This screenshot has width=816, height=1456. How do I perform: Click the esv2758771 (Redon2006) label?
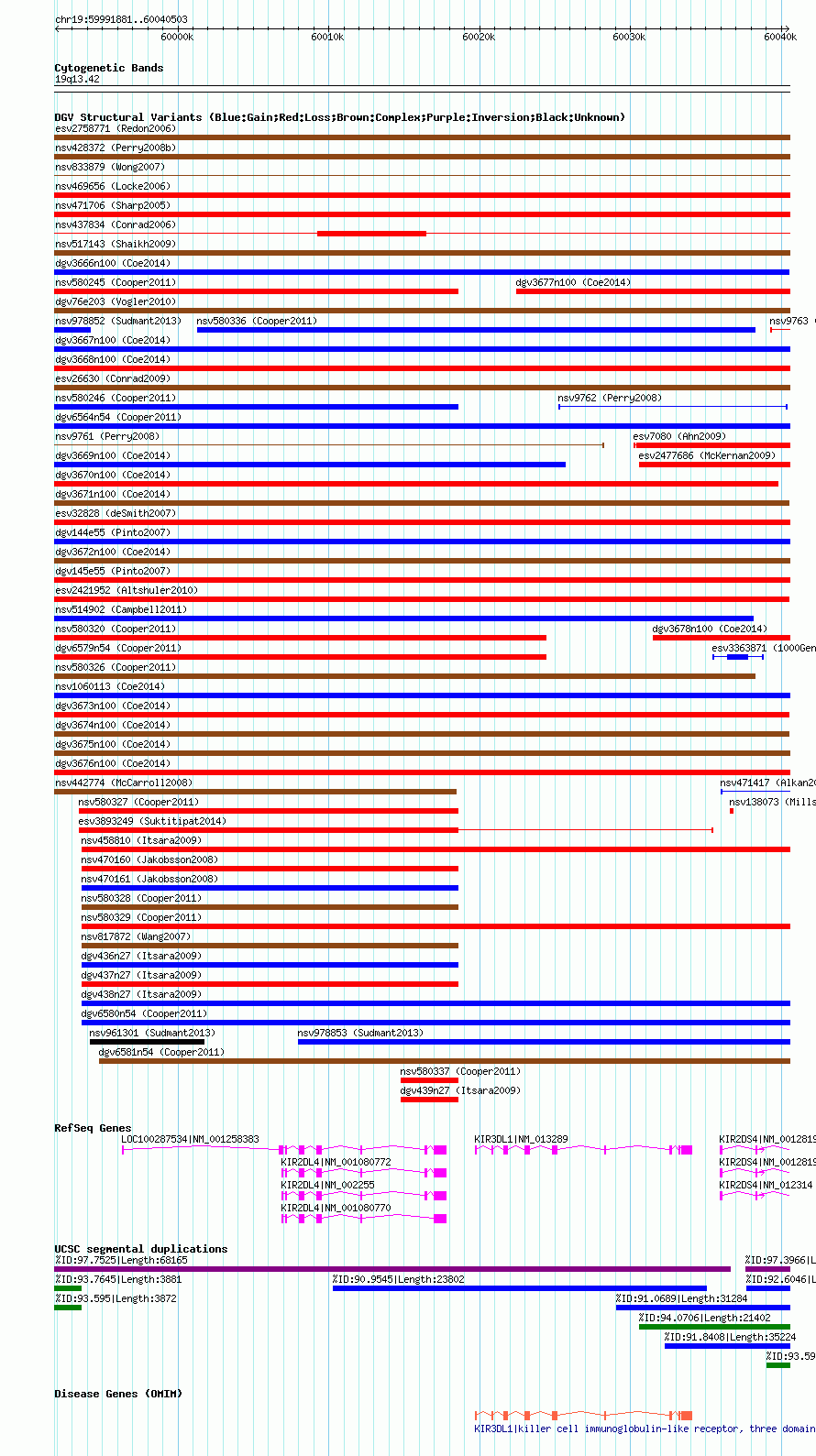115,128
